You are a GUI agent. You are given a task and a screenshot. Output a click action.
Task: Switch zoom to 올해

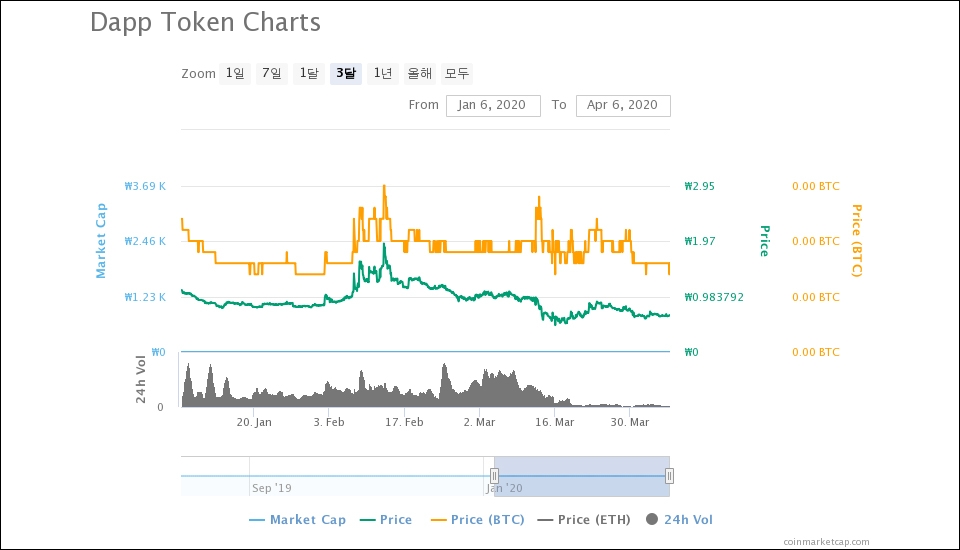tap(420, 73)
